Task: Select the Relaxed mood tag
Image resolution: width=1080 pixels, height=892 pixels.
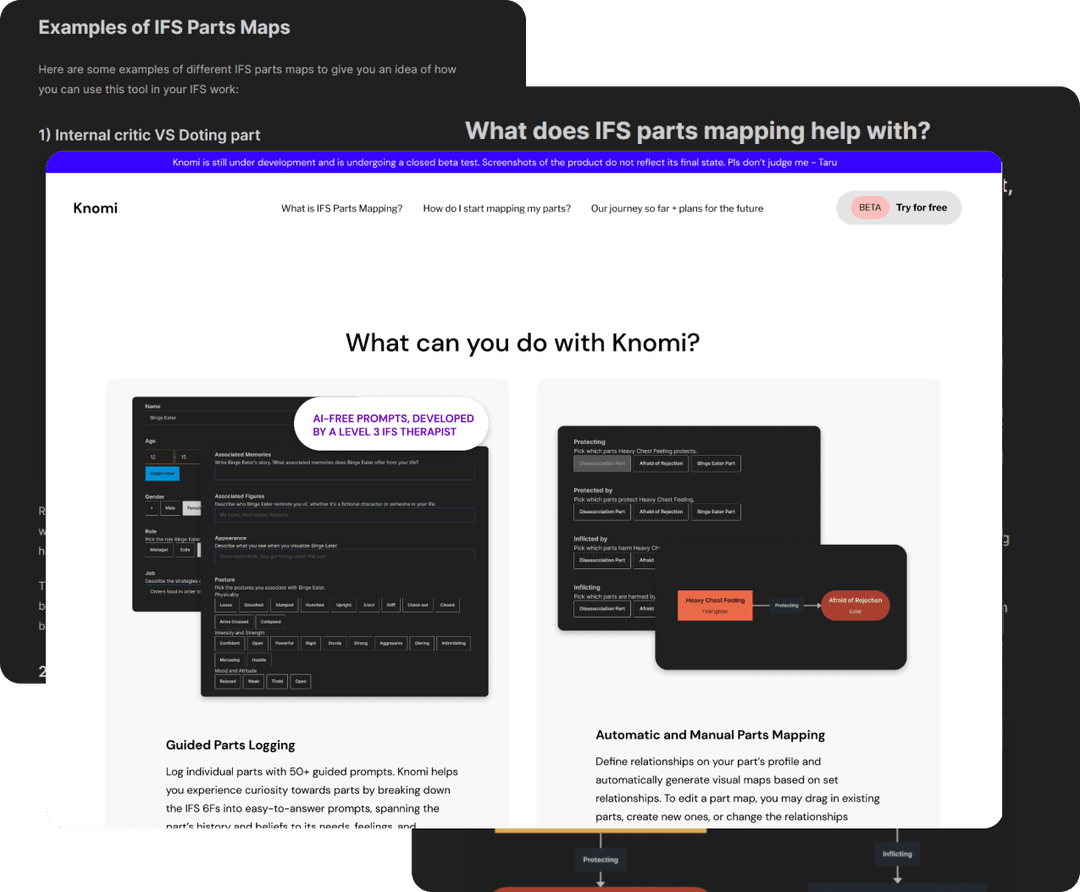Action: [x=228, y=681]
